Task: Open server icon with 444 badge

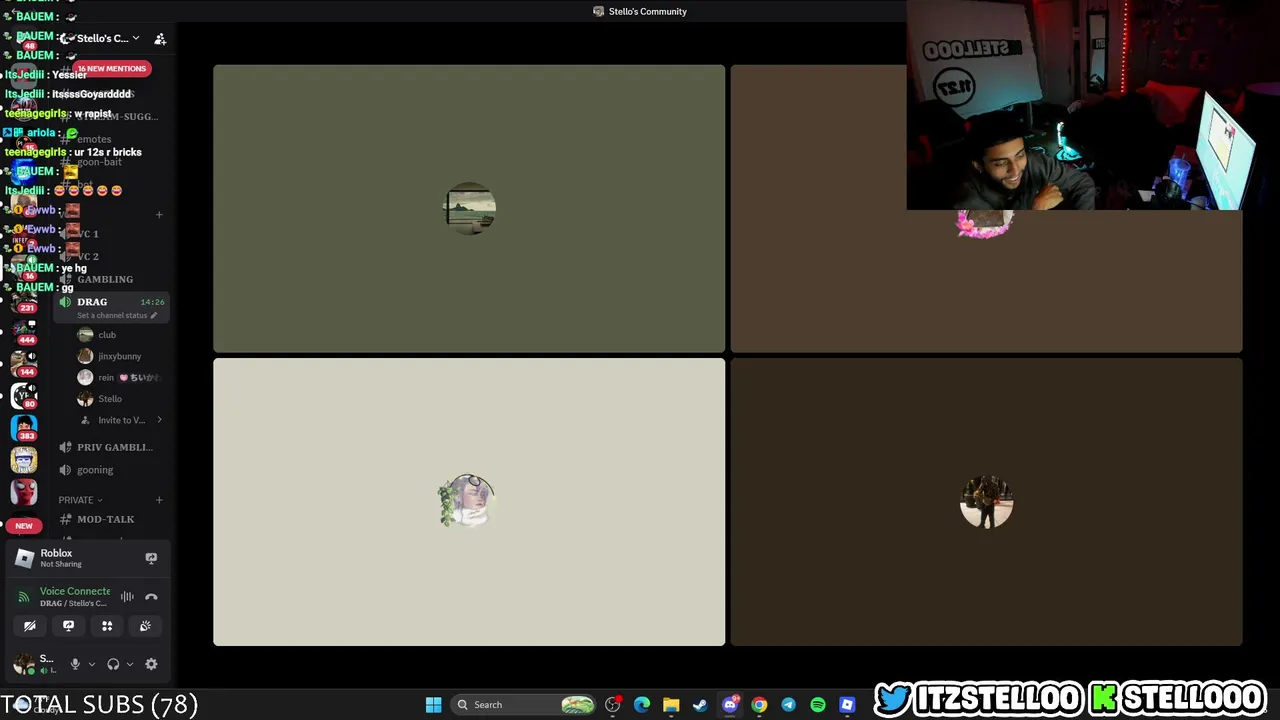Action: pyautogui.click(x=24, y=333)
